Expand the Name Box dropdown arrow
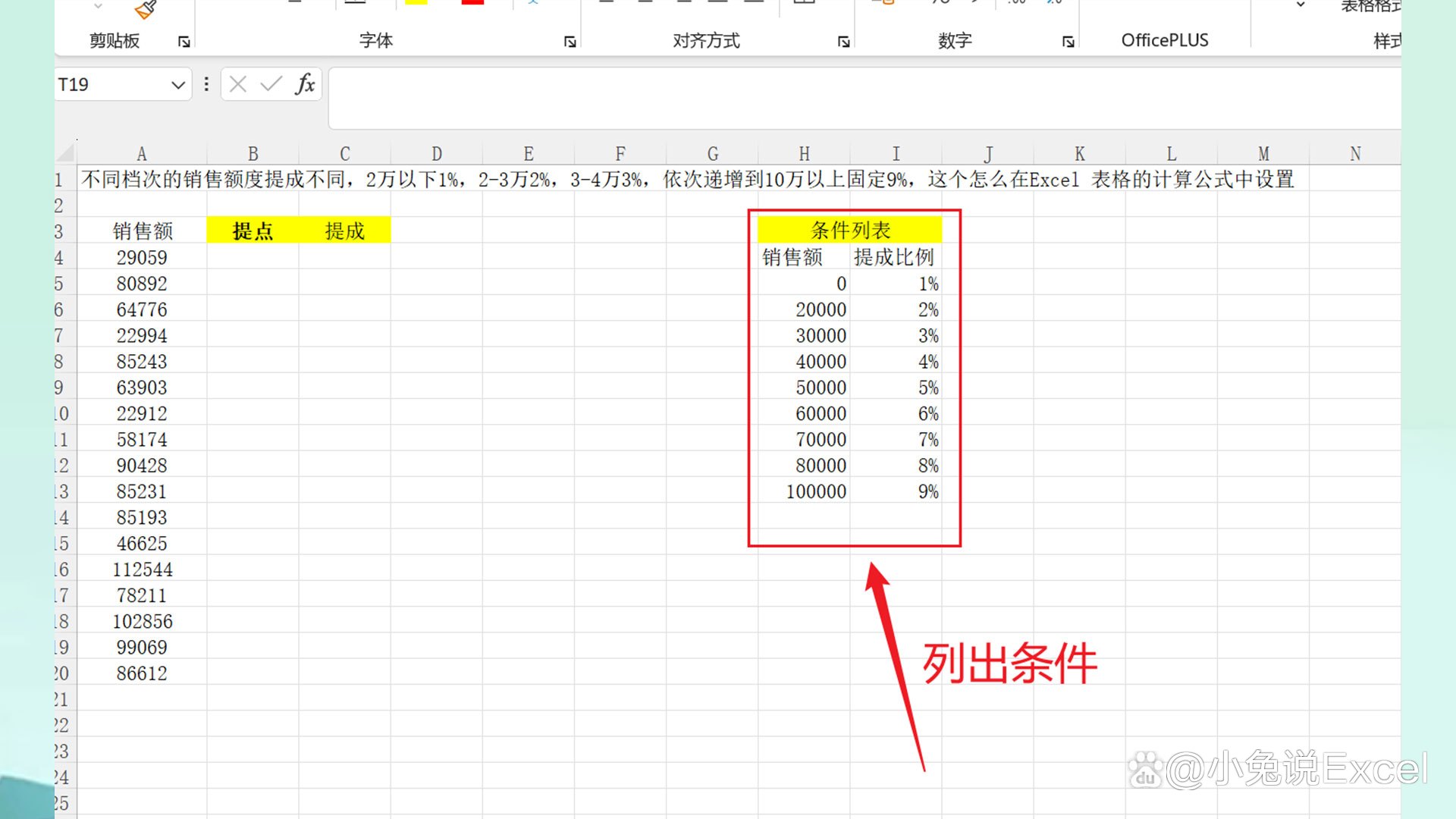The width and height of the screenshot is (1456, 819). click(178, 85)
